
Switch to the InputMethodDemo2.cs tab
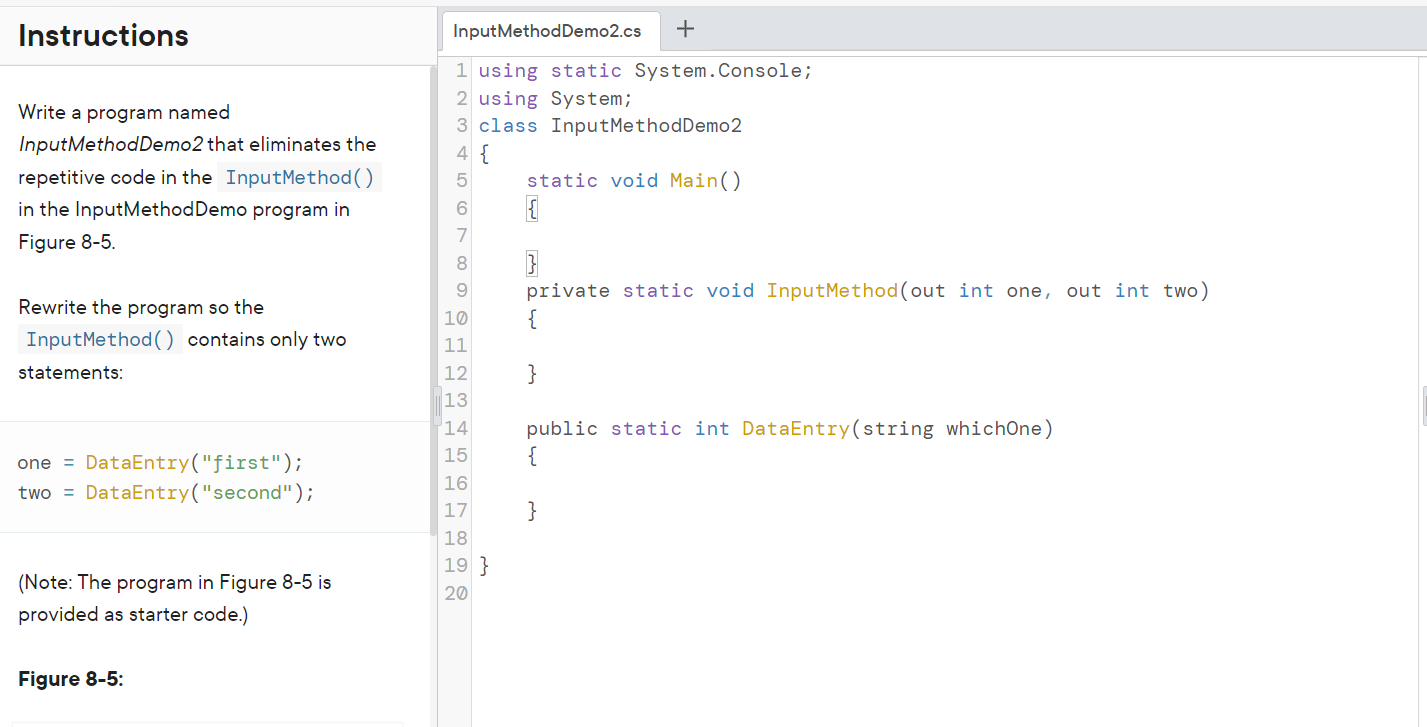click(x=549, y=31)
